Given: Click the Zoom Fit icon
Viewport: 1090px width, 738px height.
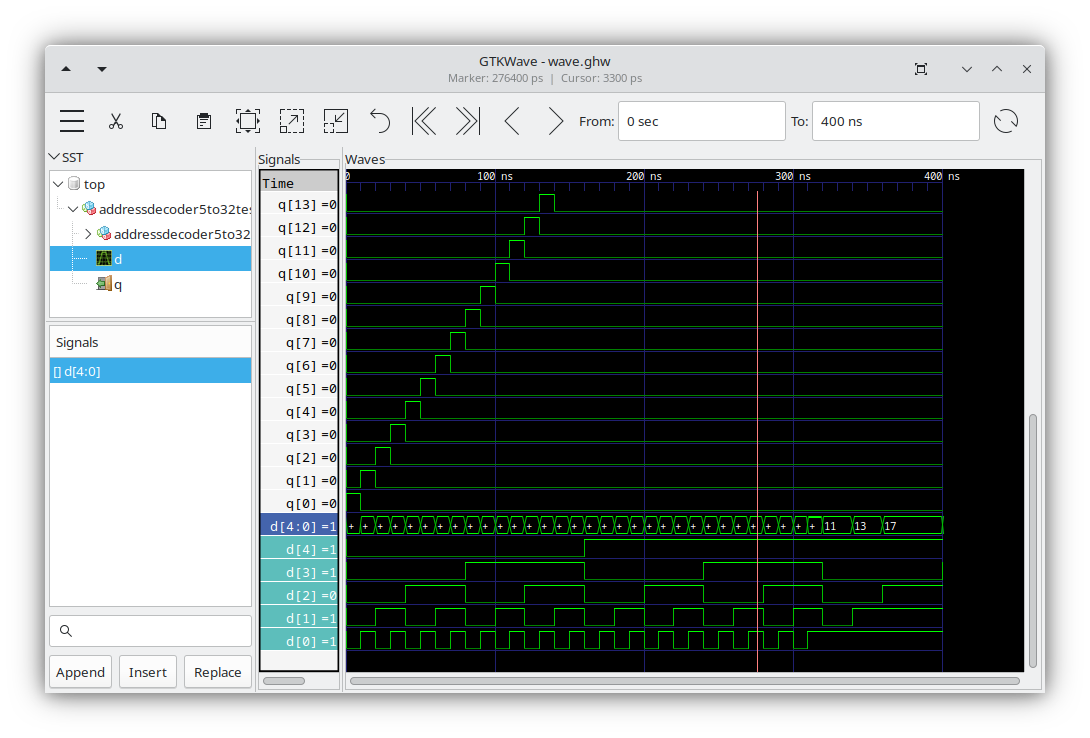Looking at the screenshot, I should point(247,121).
